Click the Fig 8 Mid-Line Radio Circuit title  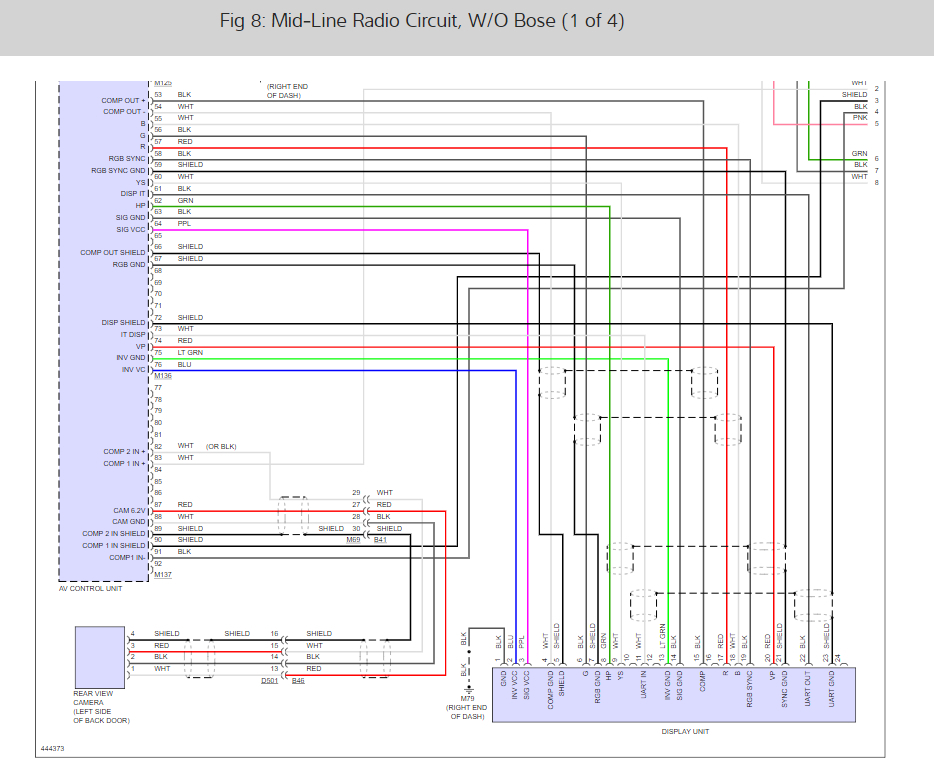pyautogui.click(x=422, y=21)
